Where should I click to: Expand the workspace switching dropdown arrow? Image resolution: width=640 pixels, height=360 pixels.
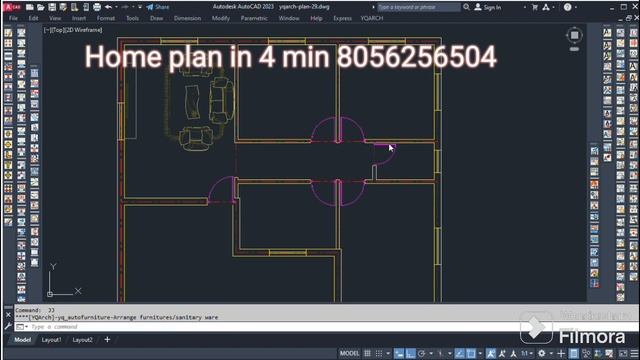(551, 353)
